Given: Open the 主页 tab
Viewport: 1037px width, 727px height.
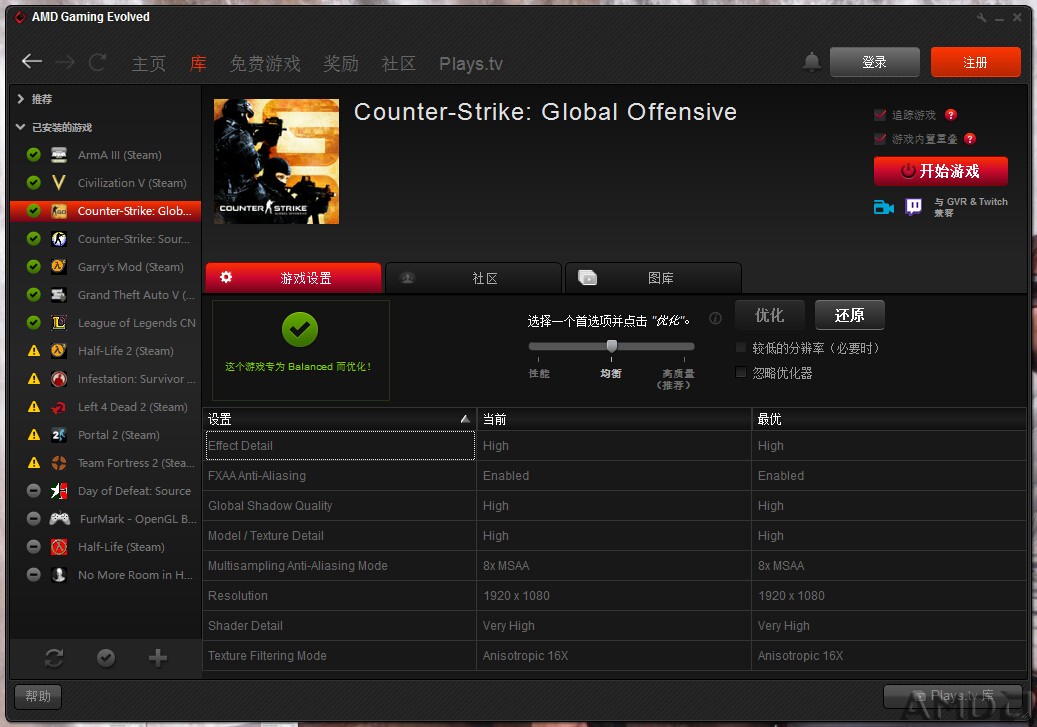Looking at the screenshot, I should 149,64.
